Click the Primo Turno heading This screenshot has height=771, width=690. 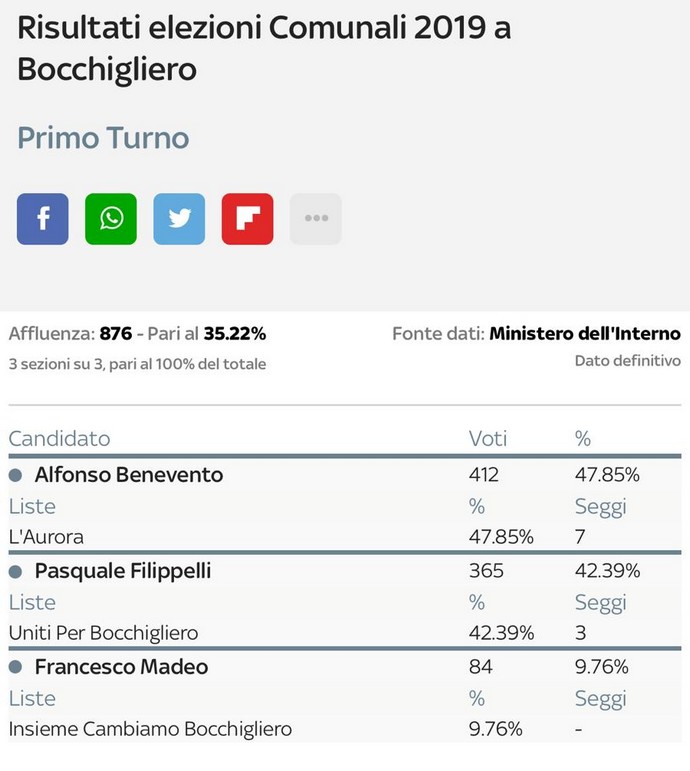103,138
